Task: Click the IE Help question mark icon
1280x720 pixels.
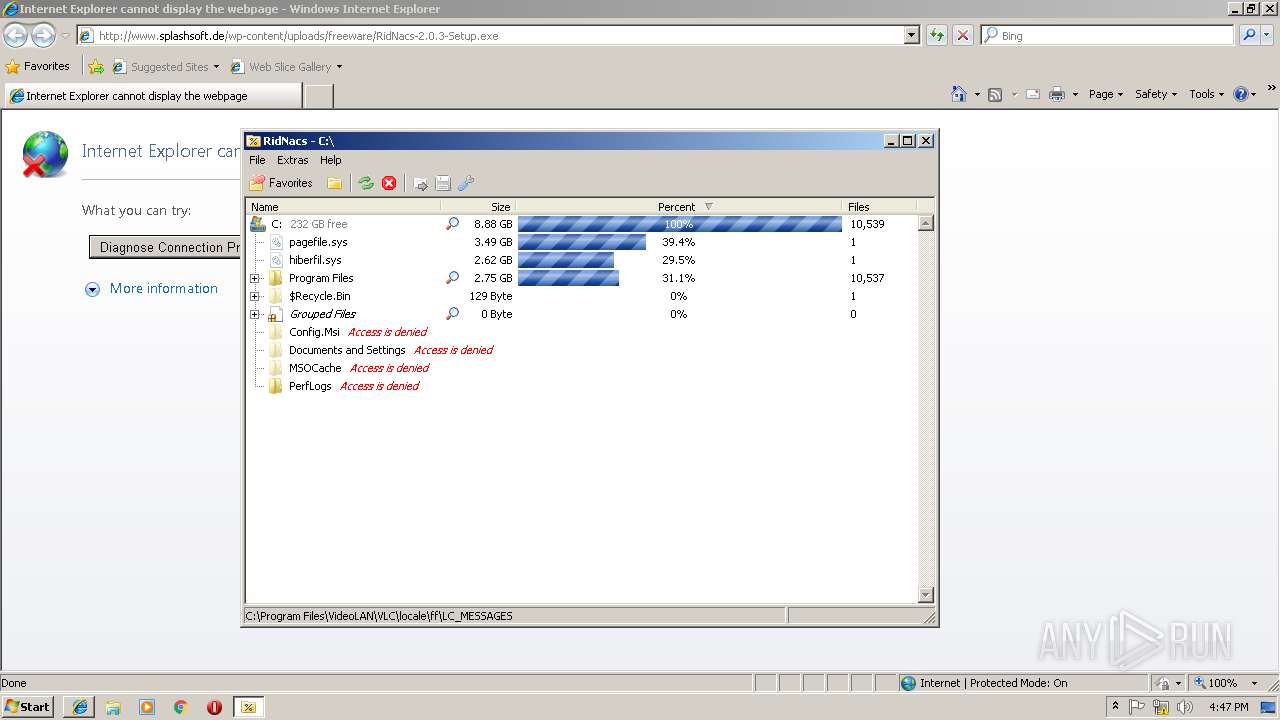Action: click(1241, 94)
